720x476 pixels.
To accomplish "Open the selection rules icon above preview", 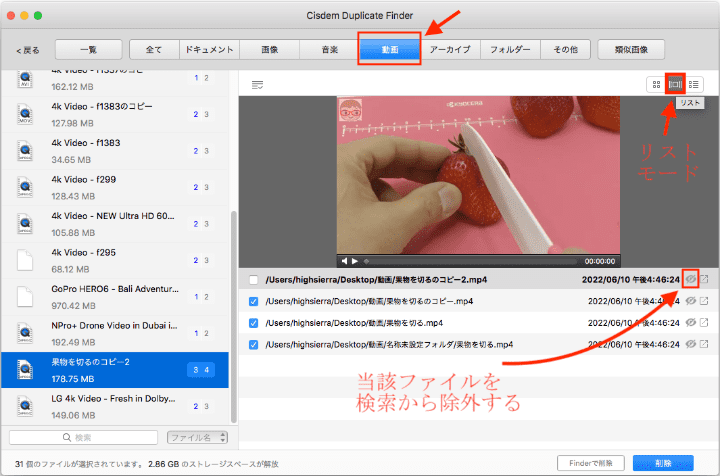I will (x=258, y=85).
